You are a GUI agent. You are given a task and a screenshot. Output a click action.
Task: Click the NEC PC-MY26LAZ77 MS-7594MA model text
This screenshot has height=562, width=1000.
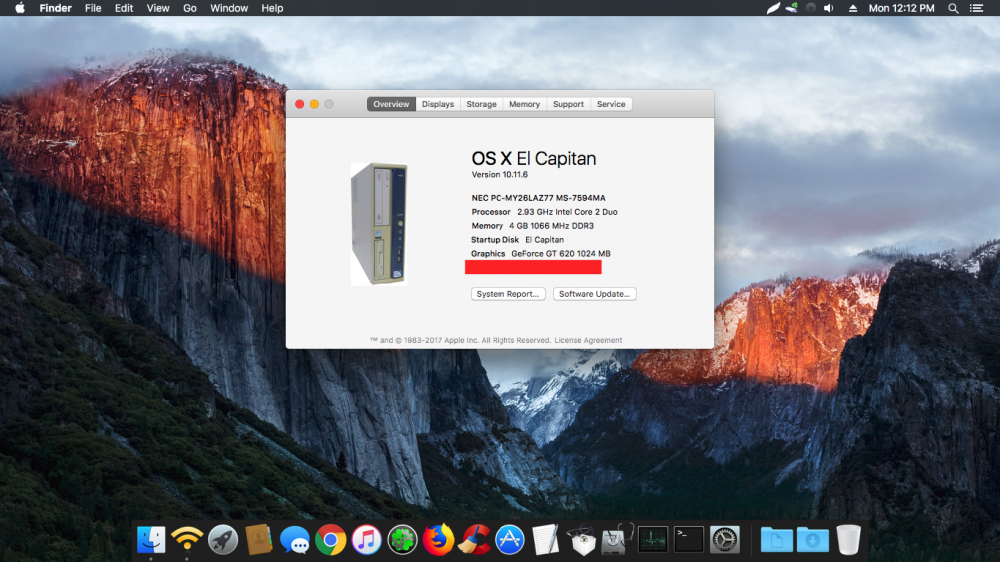point(538,198)
